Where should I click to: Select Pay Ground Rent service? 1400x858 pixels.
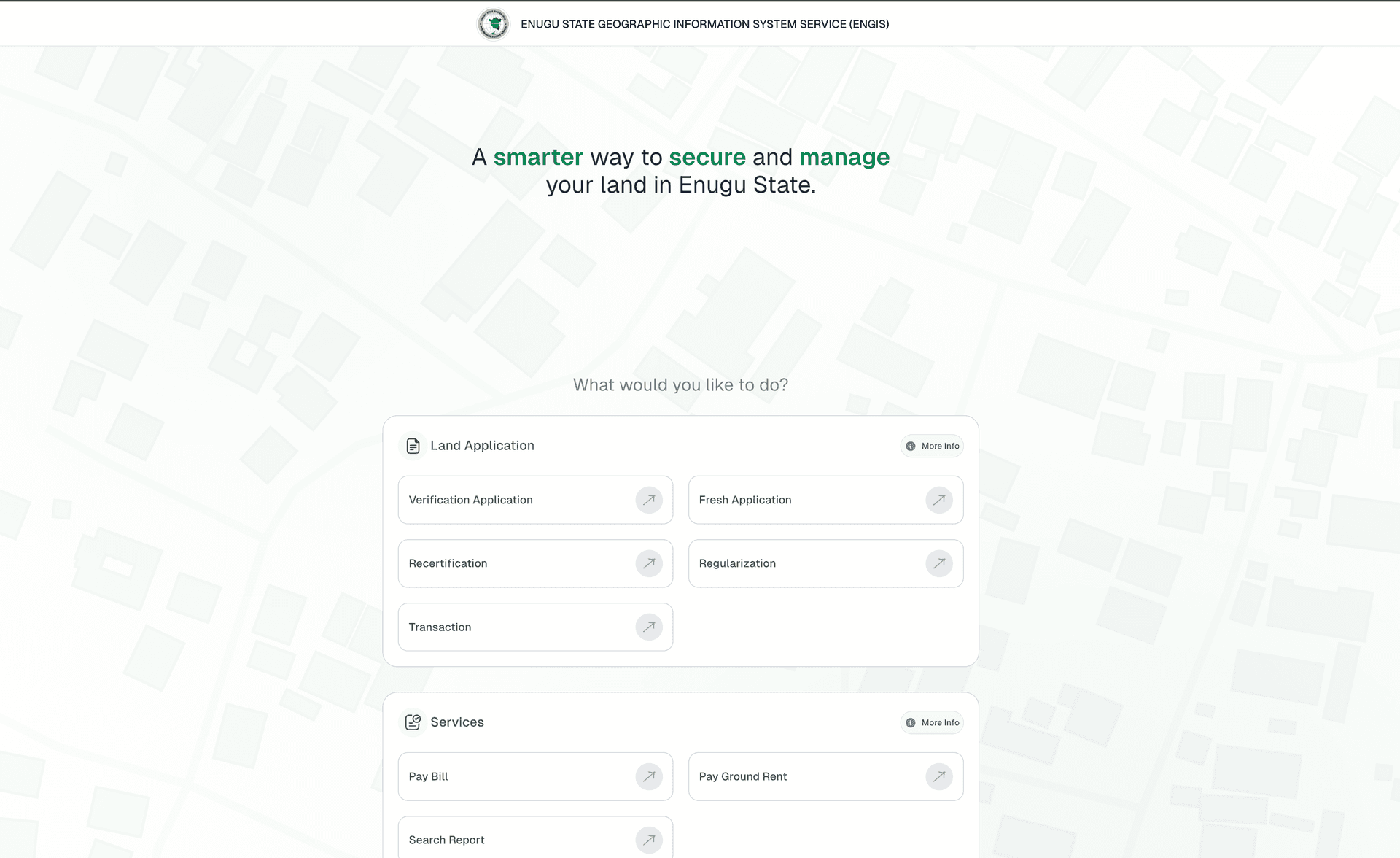tap(743, 776)
